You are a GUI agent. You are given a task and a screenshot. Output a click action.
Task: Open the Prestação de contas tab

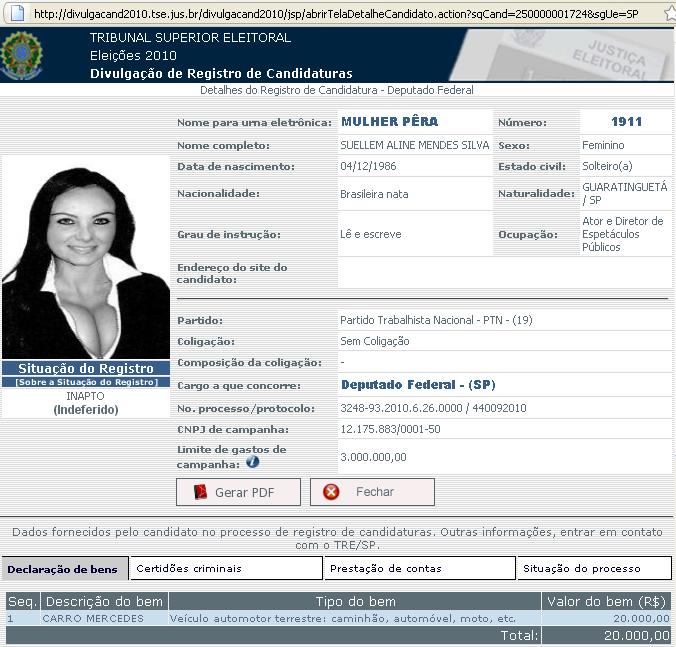click(419, 569)
